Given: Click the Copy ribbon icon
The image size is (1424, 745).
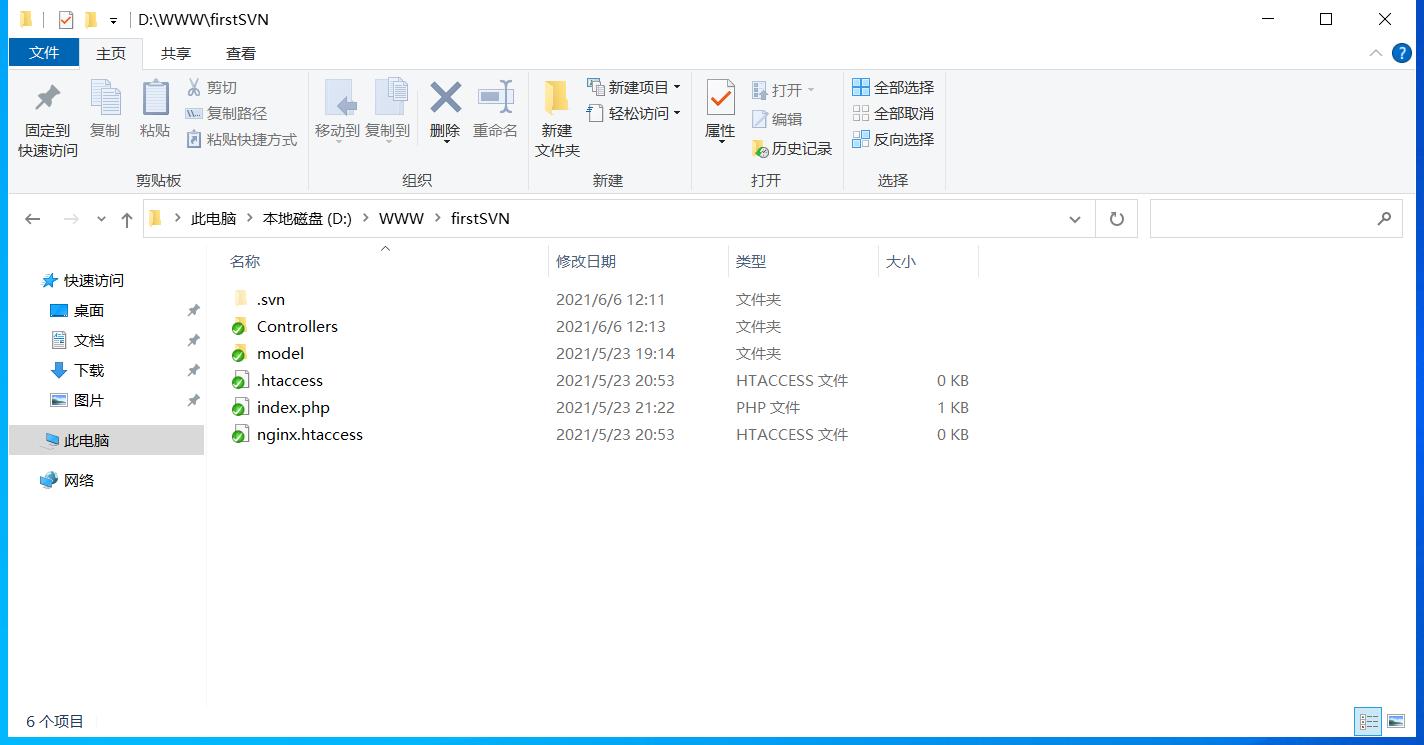Looking at the screenshot, I should 105,98.
